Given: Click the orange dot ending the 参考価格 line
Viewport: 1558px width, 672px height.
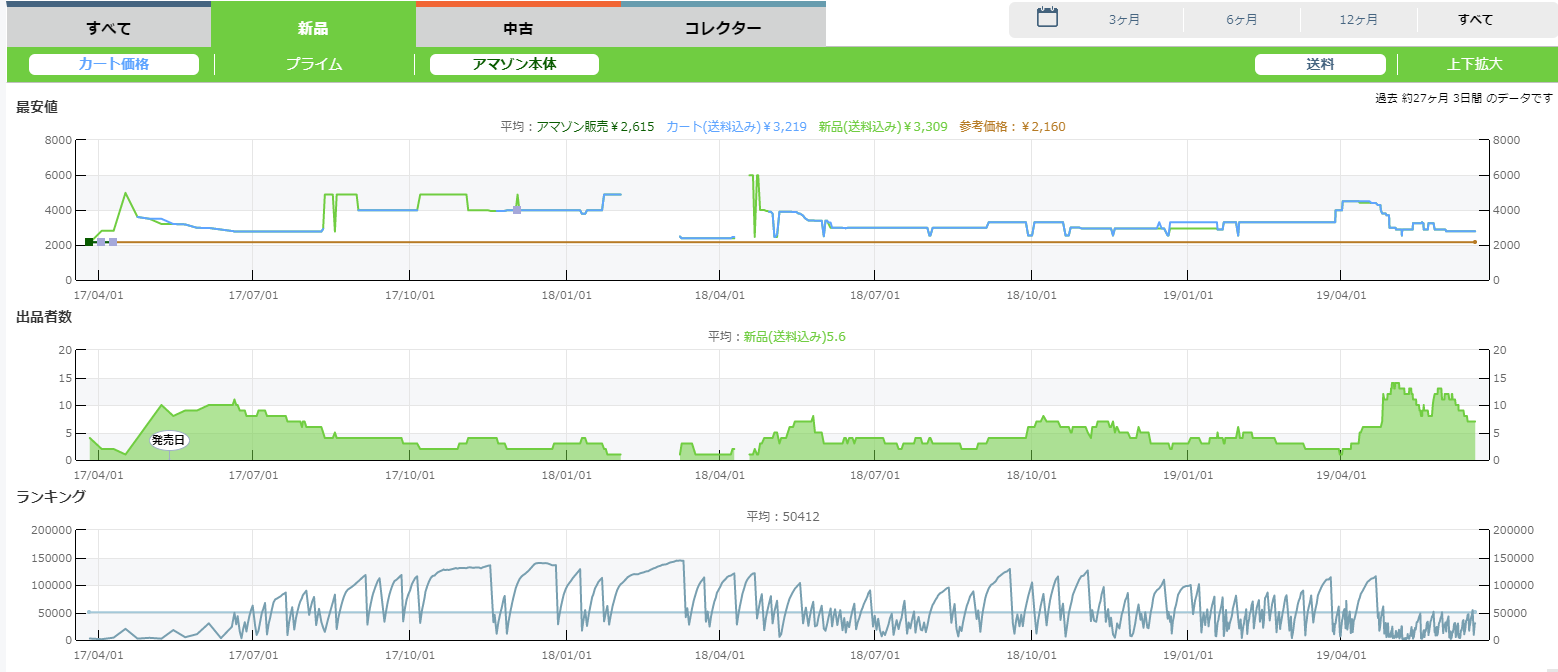Looking at the screenshot, I should click(1474, 242).
